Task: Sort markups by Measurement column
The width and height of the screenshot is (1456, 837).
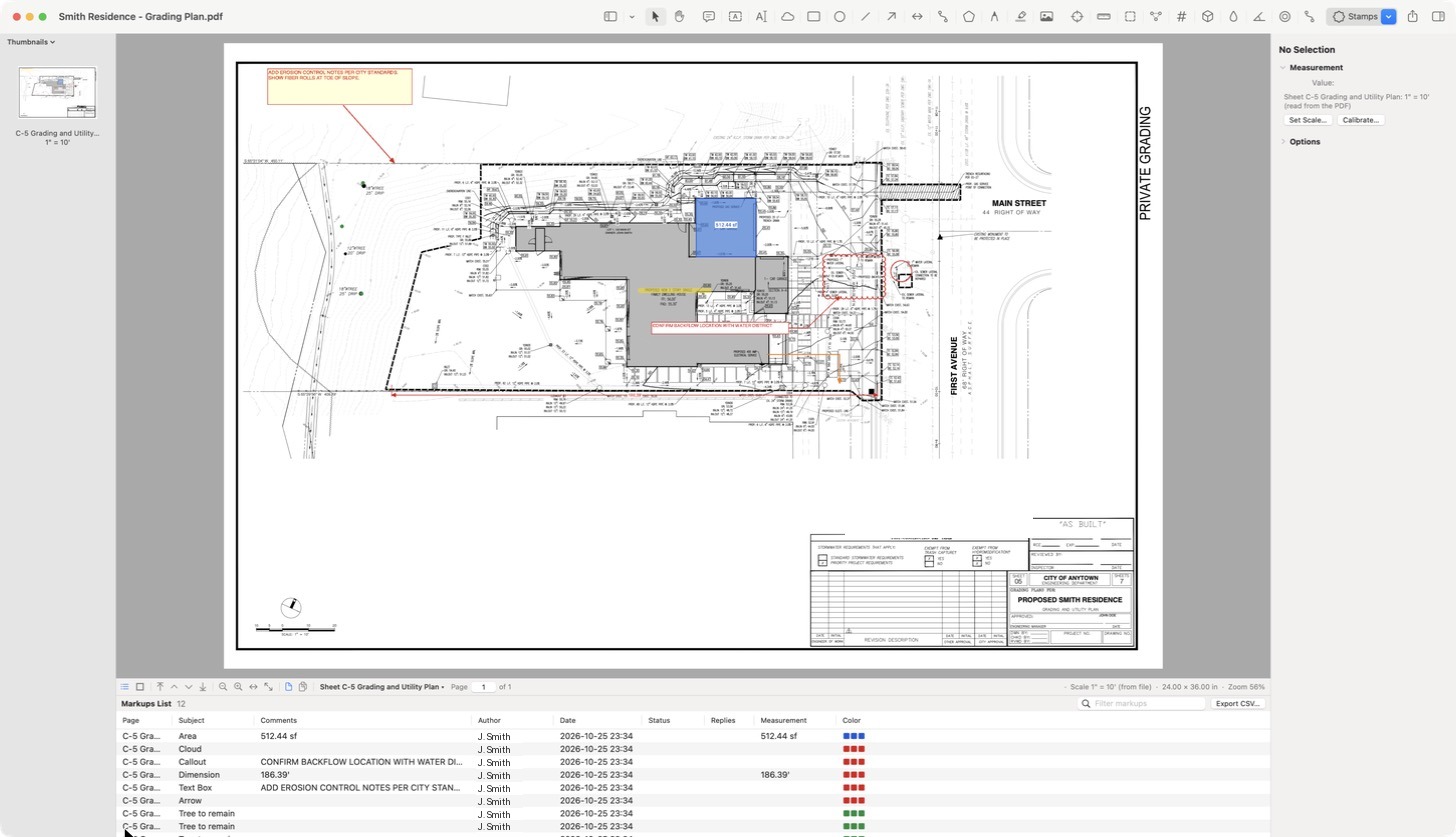Action: [783, 720]
